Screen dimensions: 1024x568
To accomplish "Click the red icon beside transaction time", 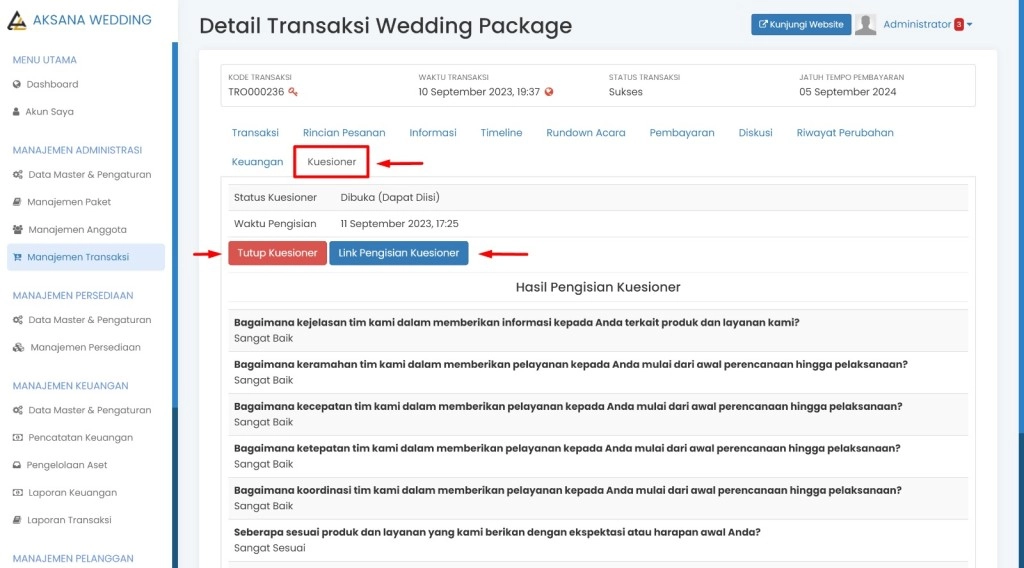I will [549, 92].
